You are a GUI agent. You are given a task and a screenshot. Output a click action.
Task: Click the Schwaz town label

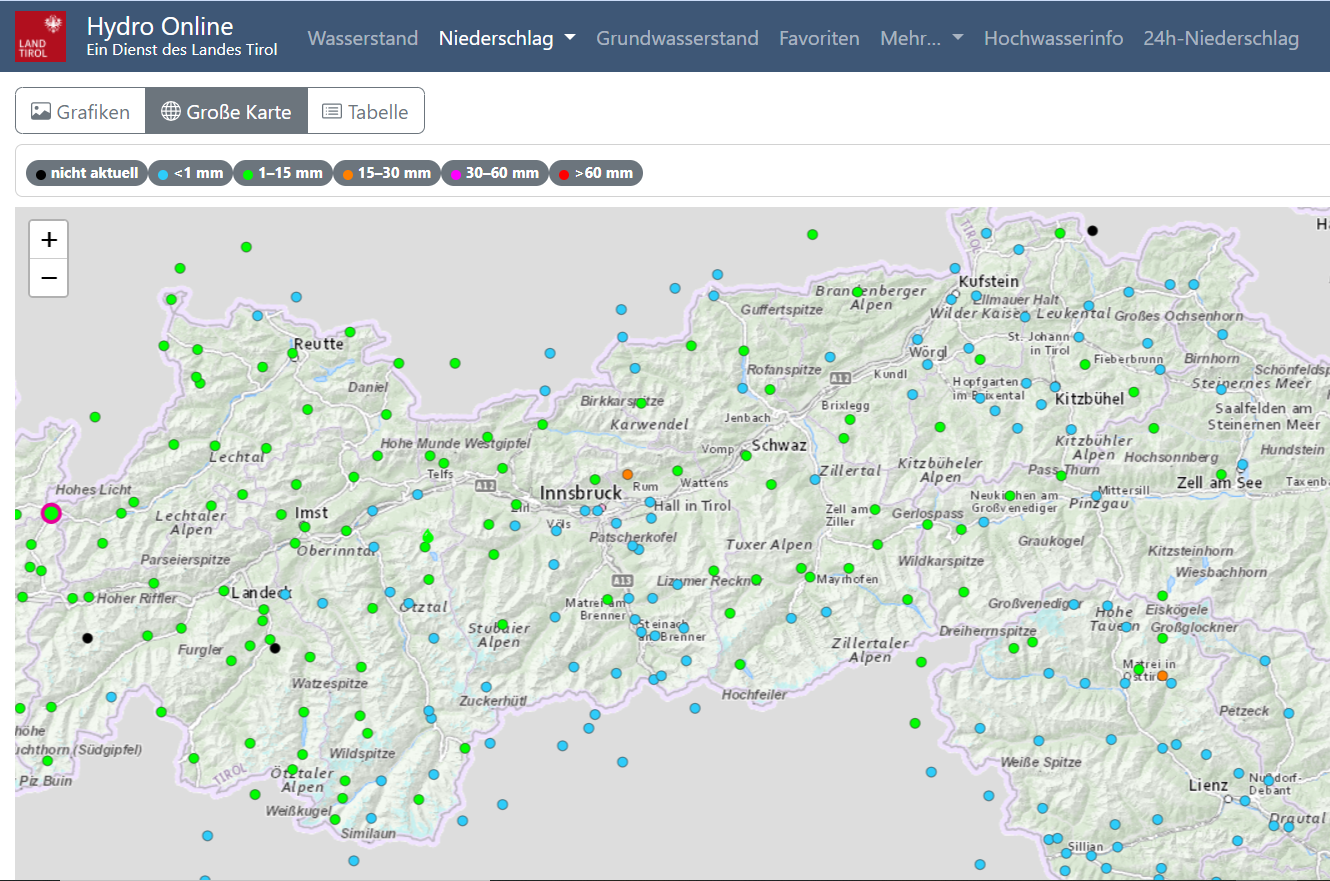tap(779, 445)
